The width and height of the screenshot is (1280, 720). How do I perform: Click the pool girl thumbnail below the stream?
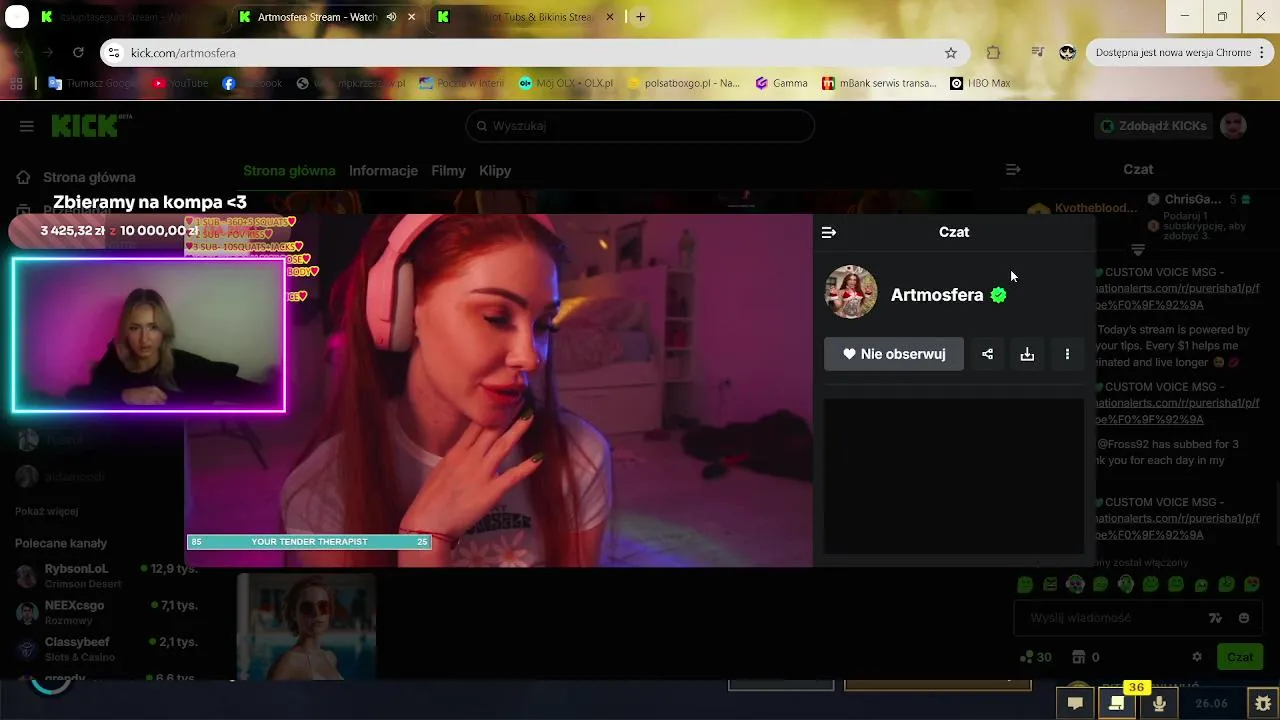click(306, 626)
